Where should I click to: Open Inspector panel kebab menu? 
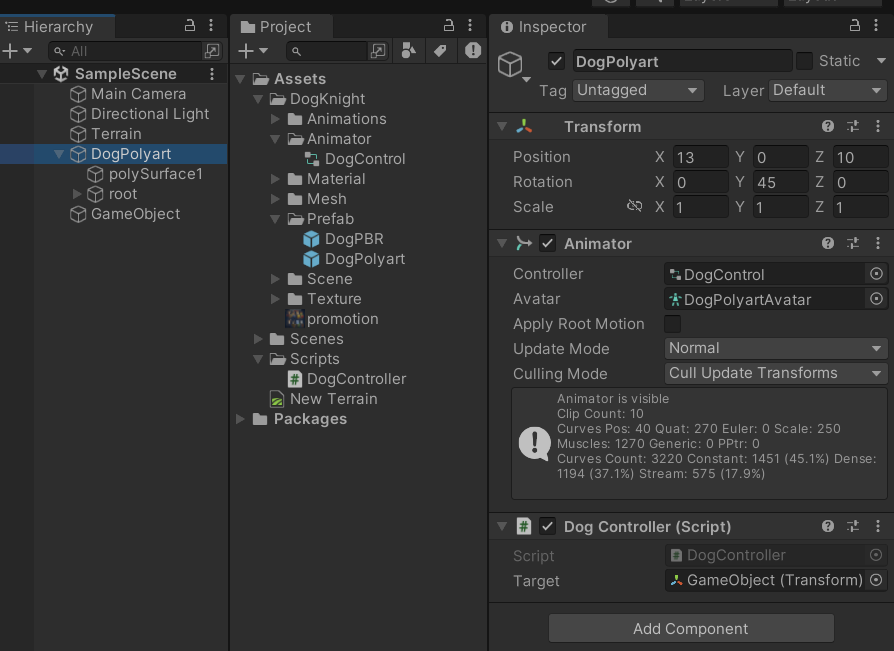876,25
